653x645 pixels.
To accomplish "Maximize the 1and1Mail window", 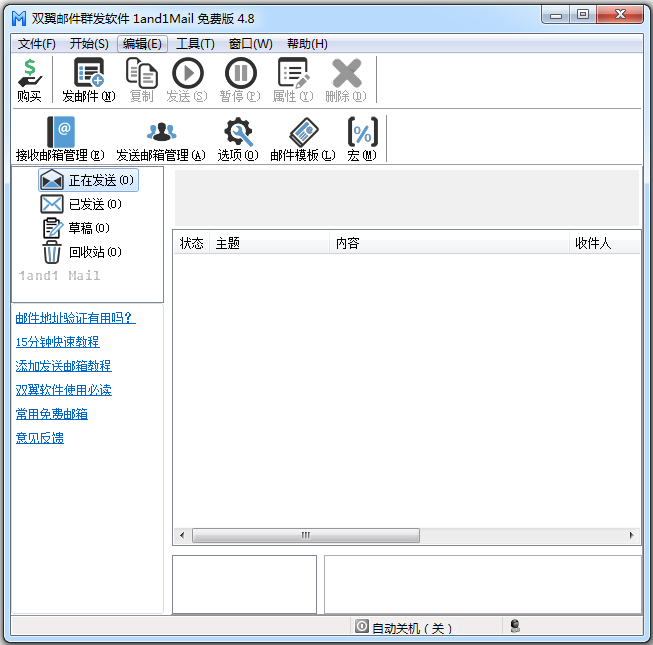I will pyautogui.click(x=583, y=15).
